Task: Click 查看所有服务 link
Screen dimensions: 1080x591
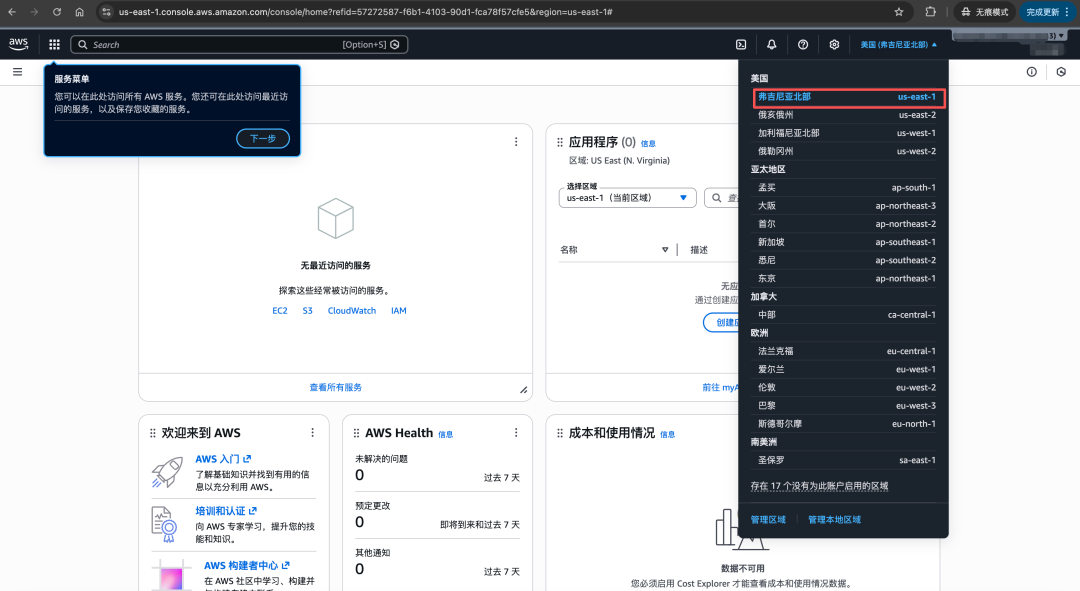Action: [335, 387]
